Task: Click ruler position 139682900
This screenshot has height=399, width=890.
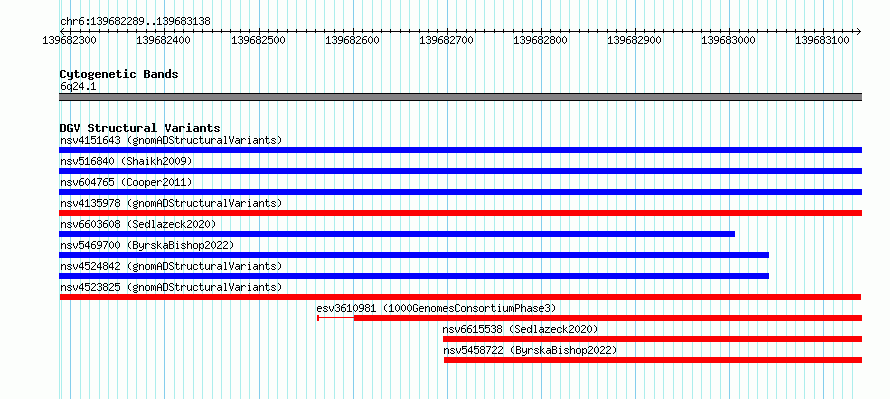Action: [x=635, y=40]
